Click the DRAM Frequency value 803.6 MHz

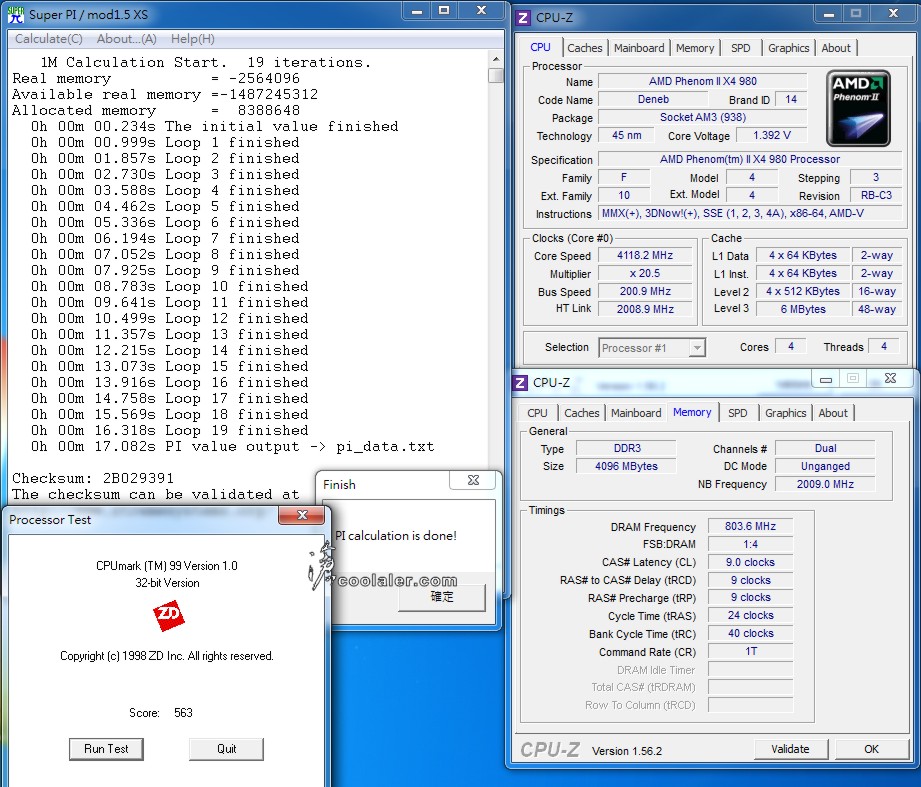coord(750,526)
